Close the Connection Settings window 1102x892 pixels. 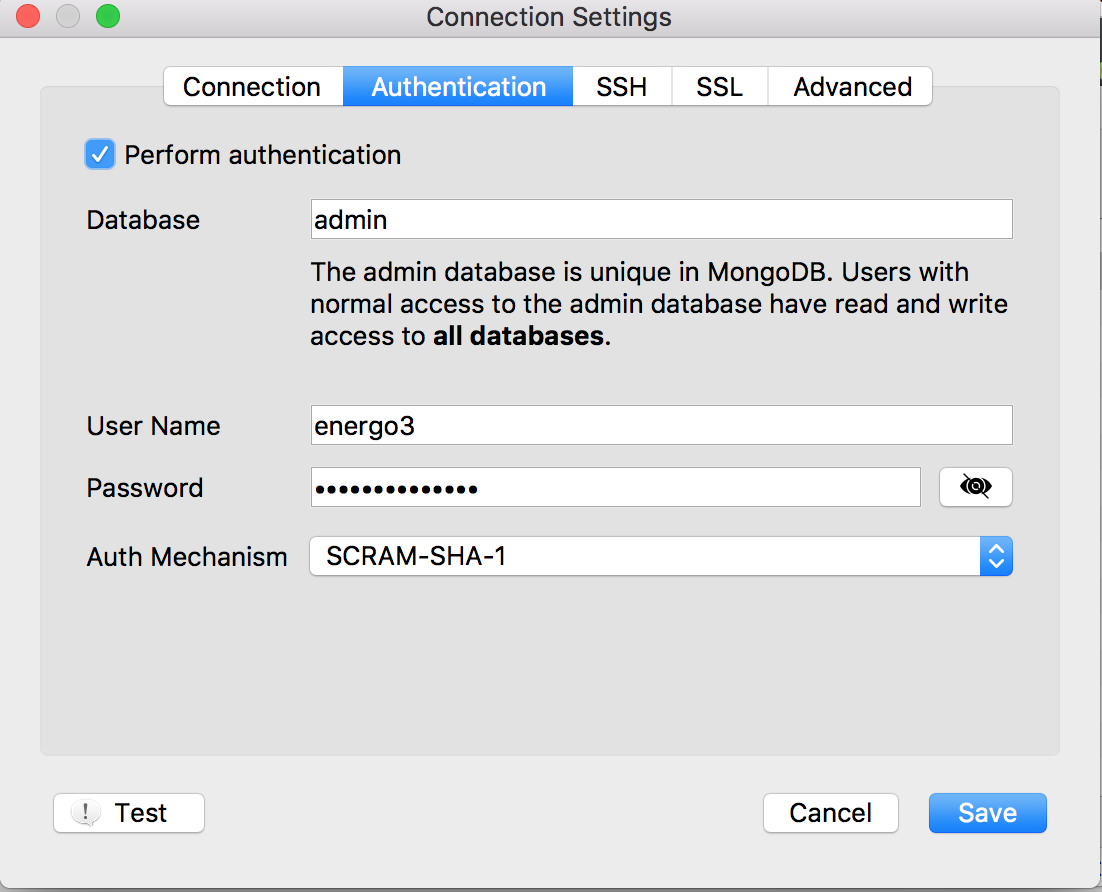point(28,17)
